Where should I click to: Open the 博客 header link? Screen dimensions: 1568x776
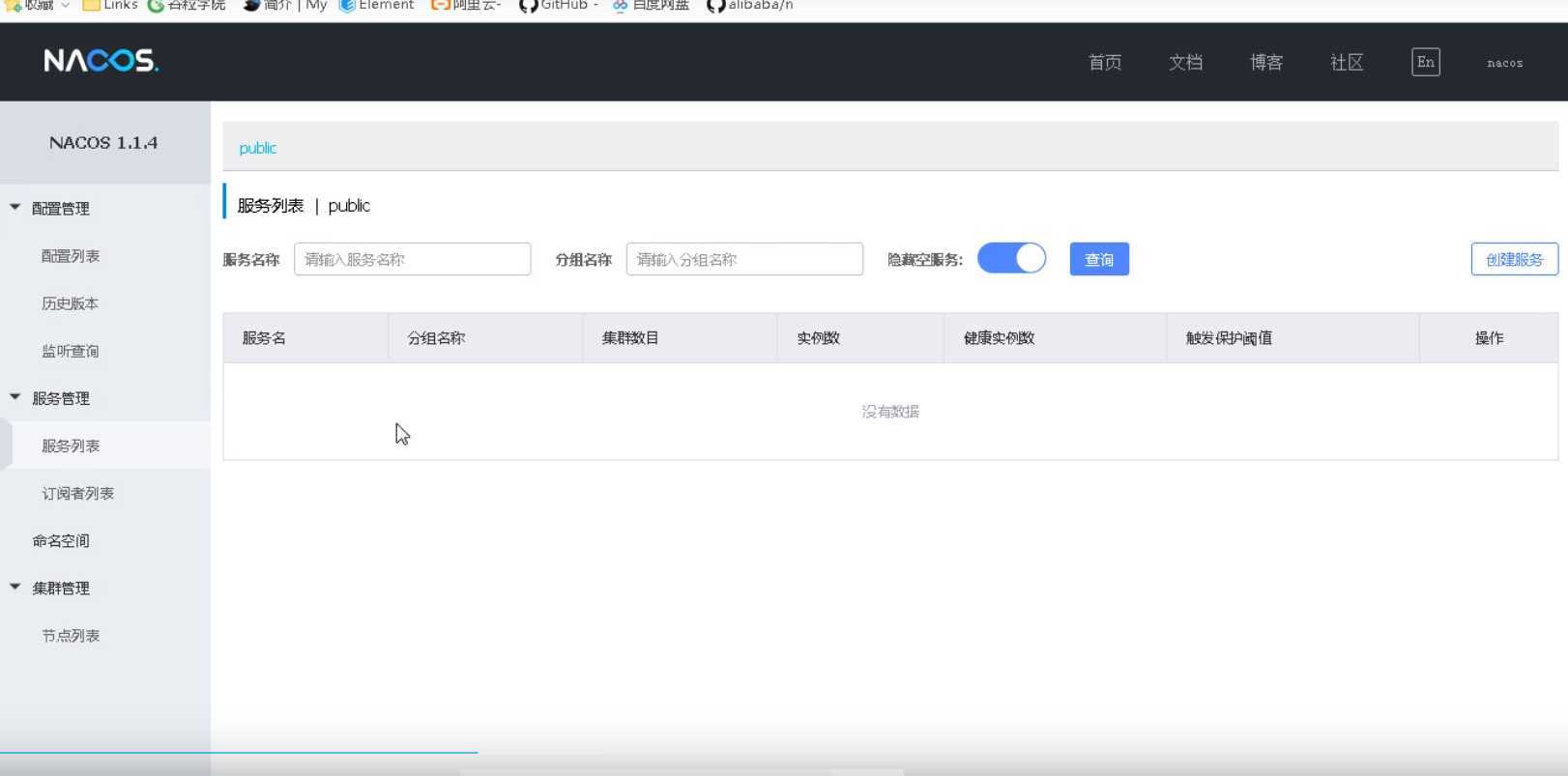click(x=1266, y=63)
